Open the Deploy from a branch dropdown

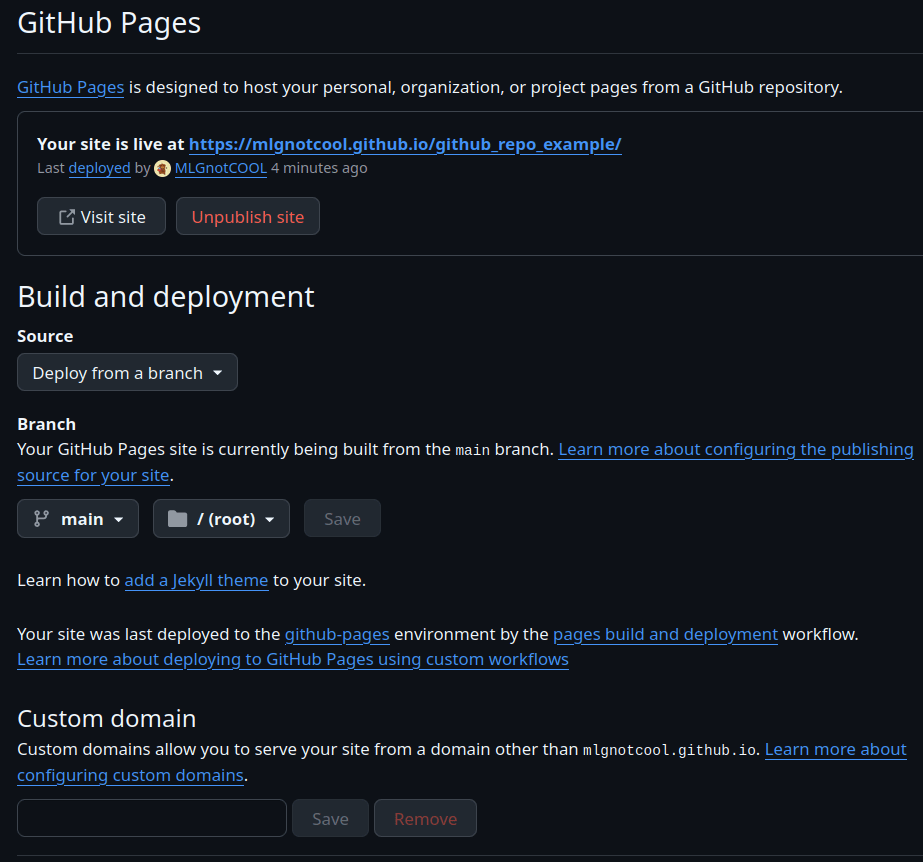pos(127,372)
